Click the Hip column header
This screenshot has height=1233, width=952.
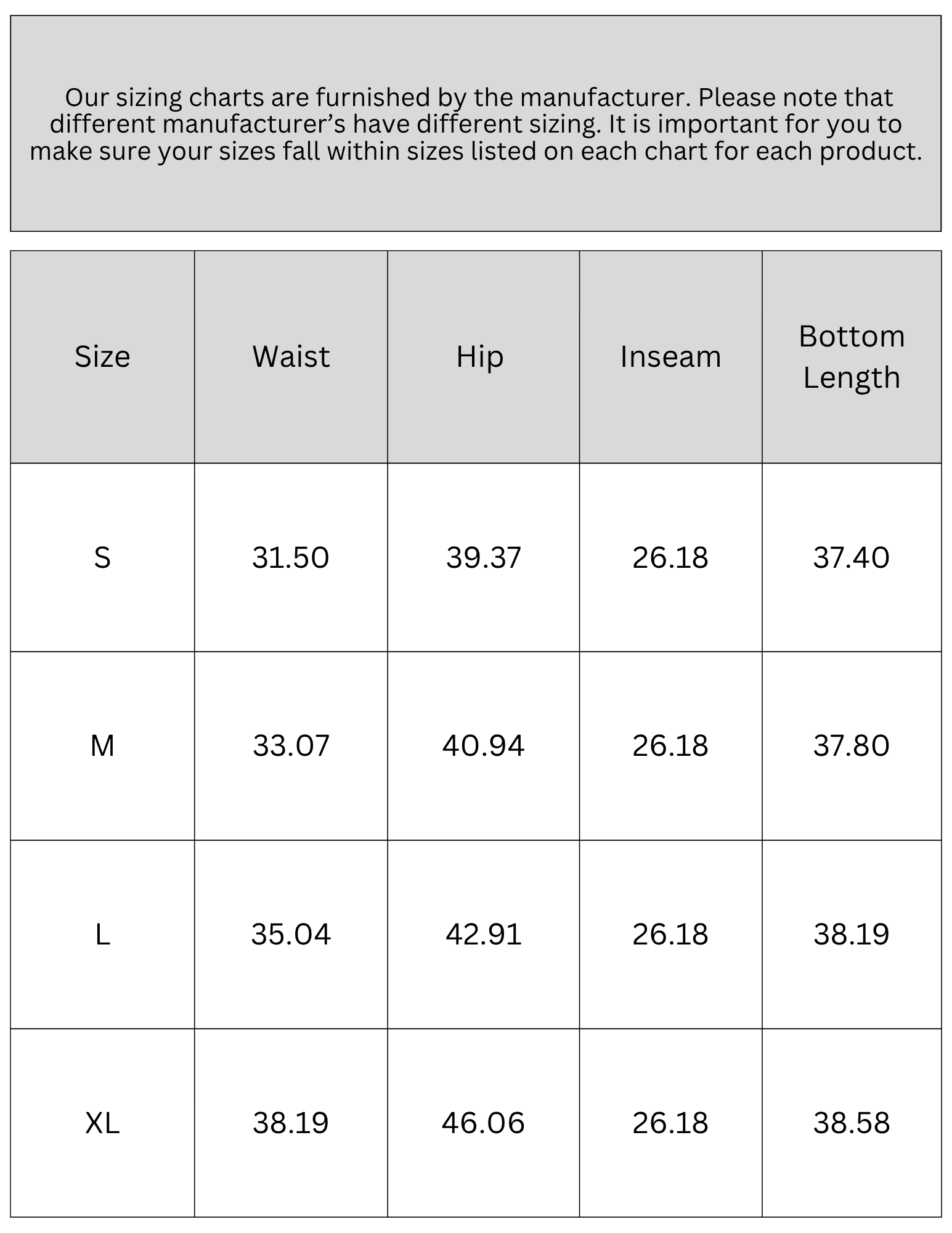pyautogui.click(x=480, y=358)
